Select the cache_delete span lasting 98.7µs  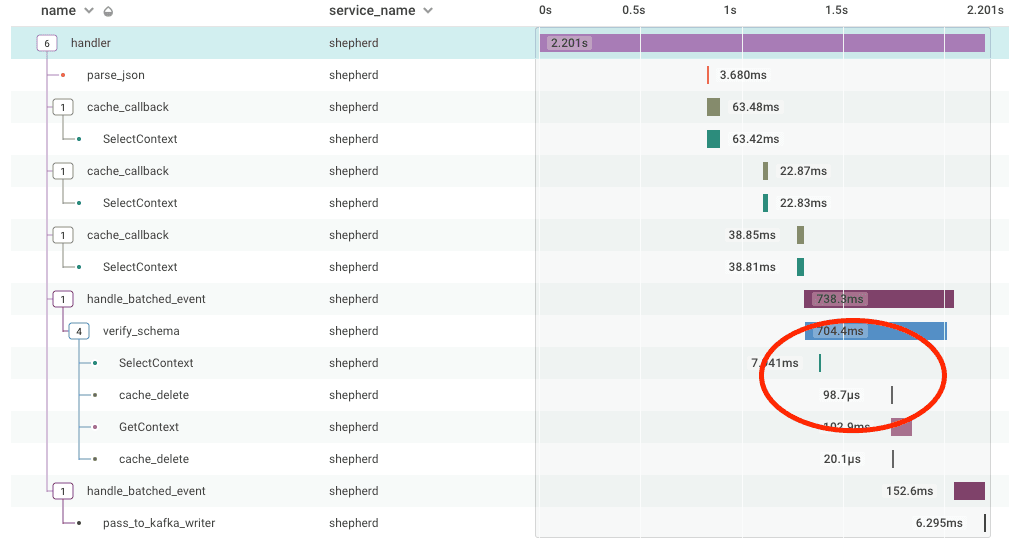(x=153, y=395)
